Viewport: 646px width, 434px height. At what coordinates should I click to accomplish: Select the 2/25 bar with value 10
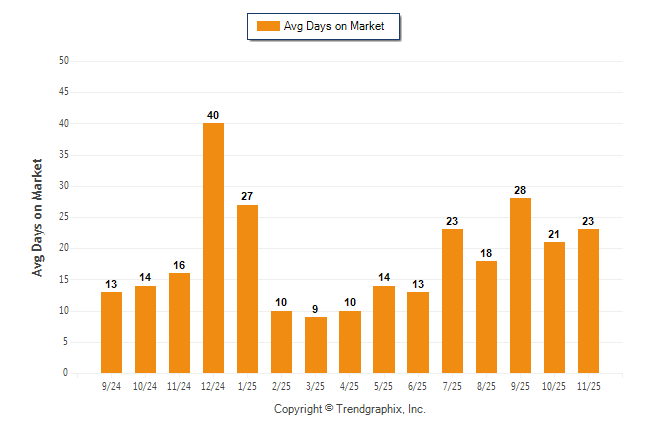[281, 342]
